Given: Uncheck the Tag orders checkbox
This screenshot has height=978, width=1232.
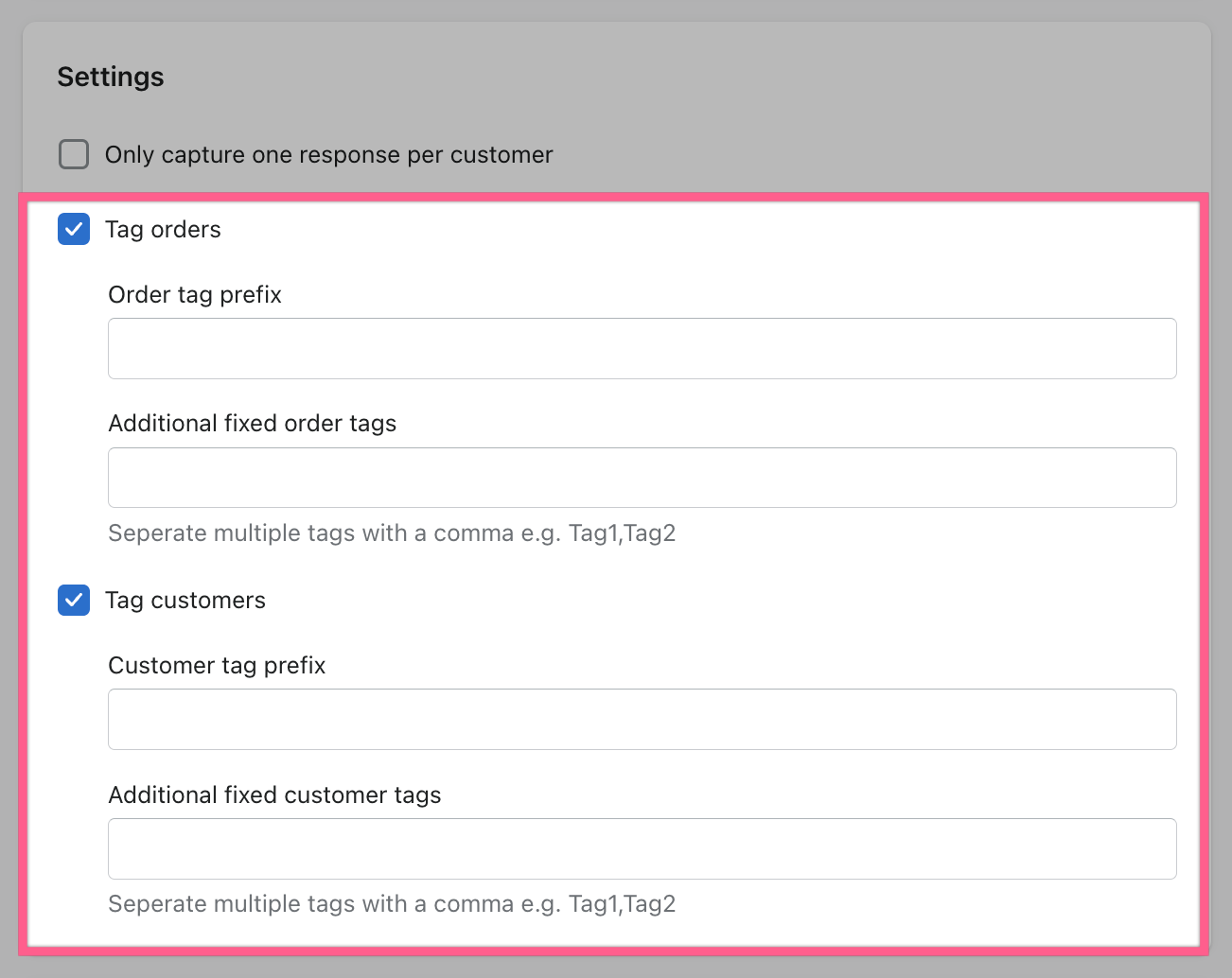Looking at the screenshot, I should click(x=74, y=230).
